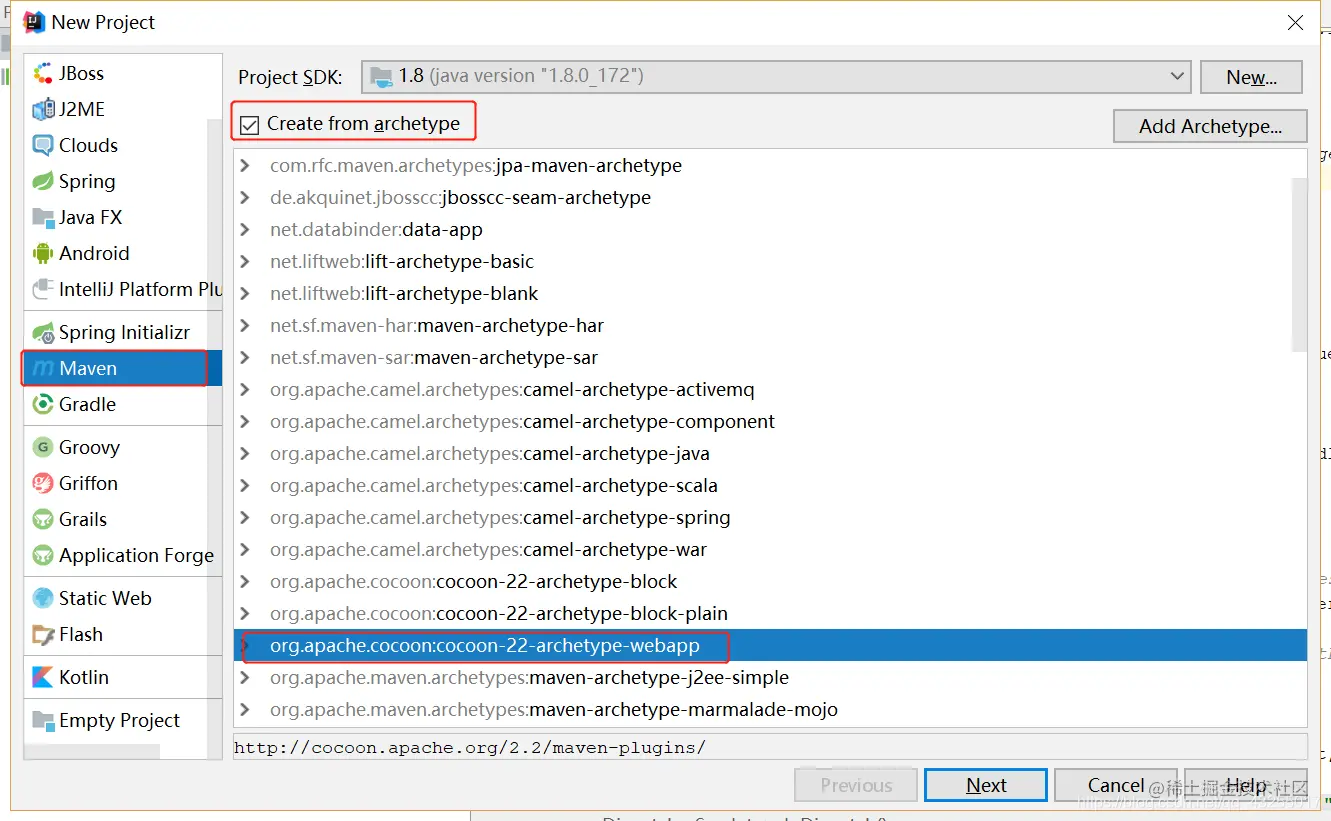Click the Previous button
This screenshot has height=821, width=1331.
pos(856,785)
